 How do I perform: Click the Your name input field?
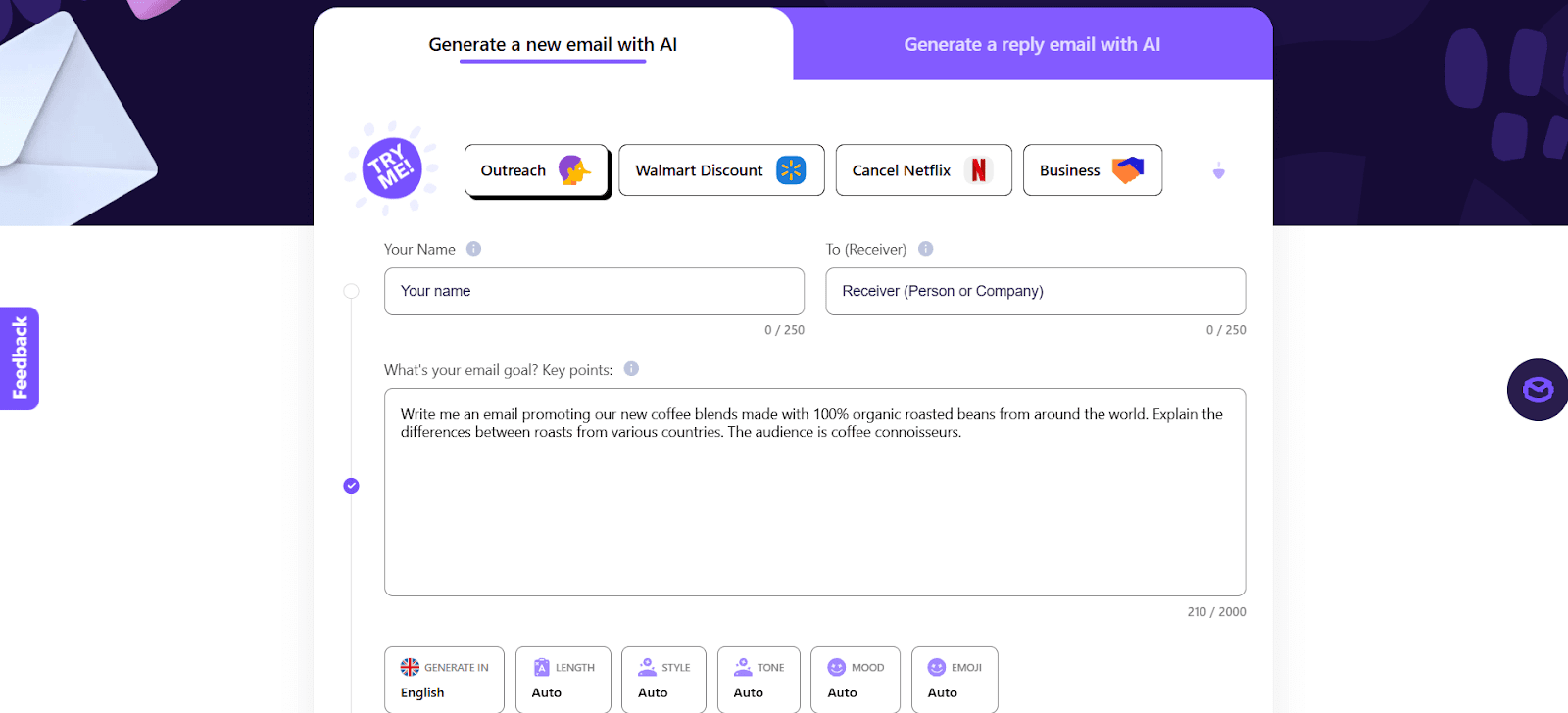coord(593,291)
